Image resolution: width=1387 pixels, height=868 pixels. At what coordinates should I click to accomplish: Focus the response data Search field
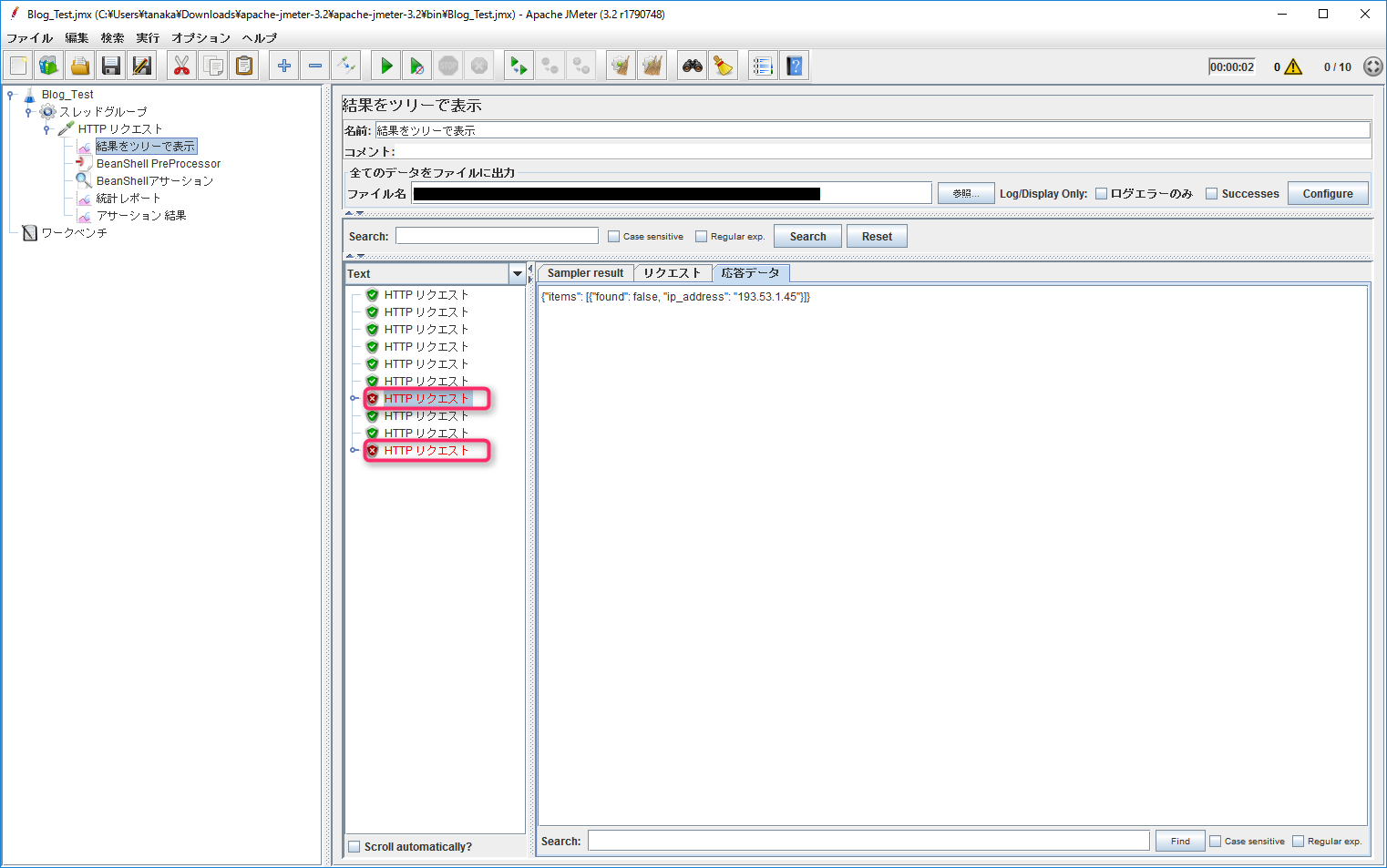pos(868,841)
